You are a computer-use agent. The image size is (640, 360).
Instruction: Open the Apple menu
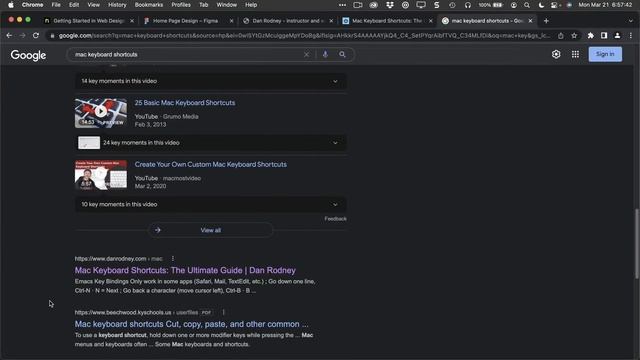pyautogui.click(x=11, y=5)
